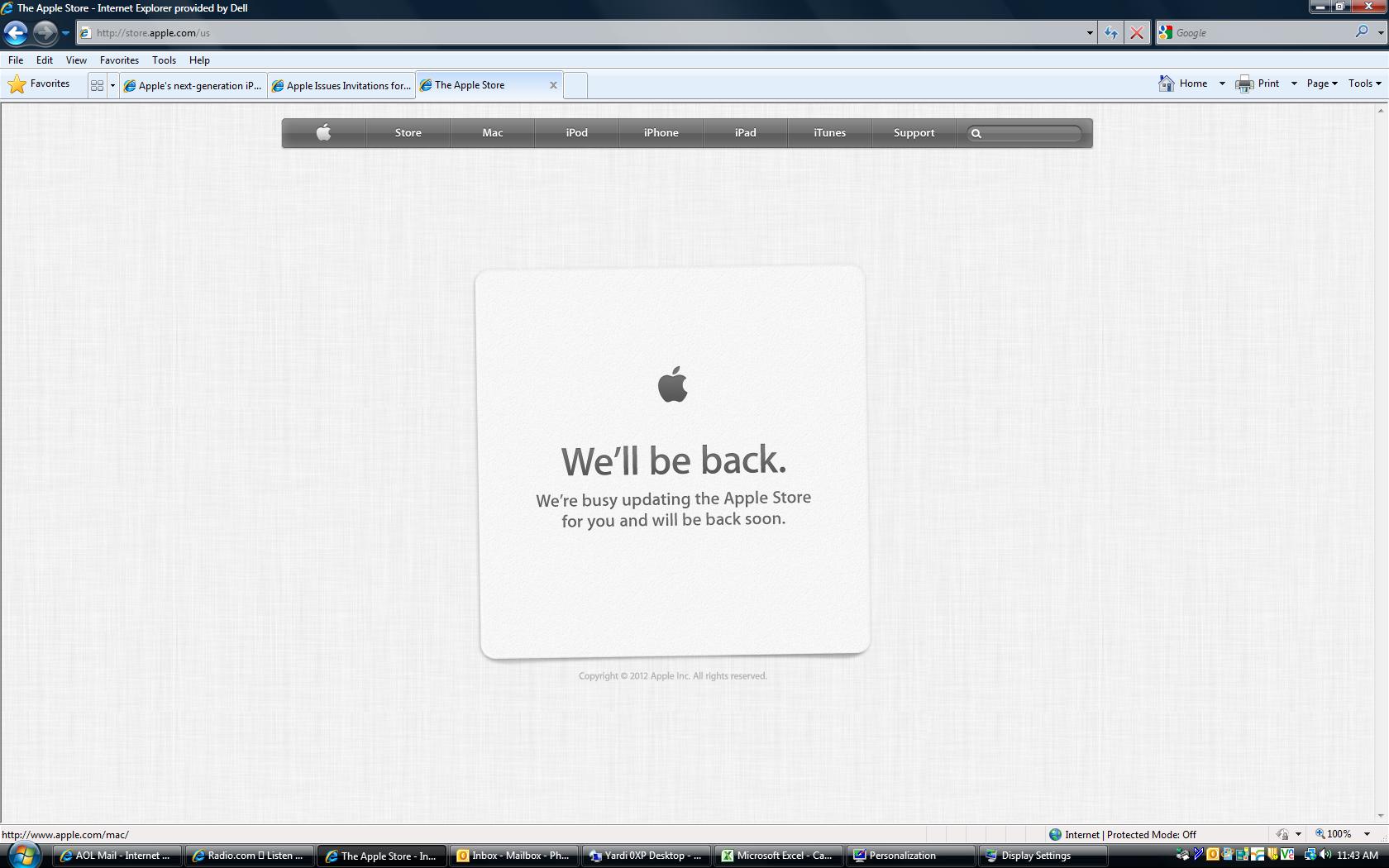Expand the address bar history dropdown
Screen dimensions: 1389x868
(1089, 33)
